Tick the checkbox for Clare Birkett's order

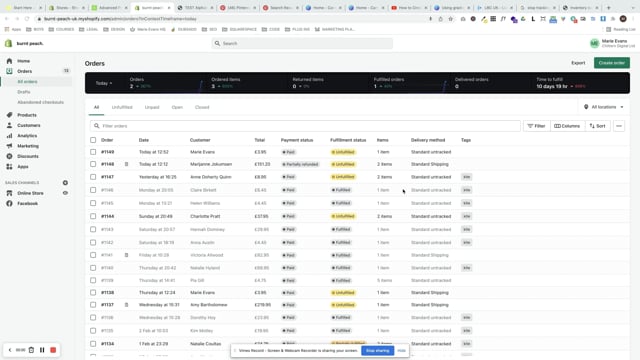coord(93,190)
